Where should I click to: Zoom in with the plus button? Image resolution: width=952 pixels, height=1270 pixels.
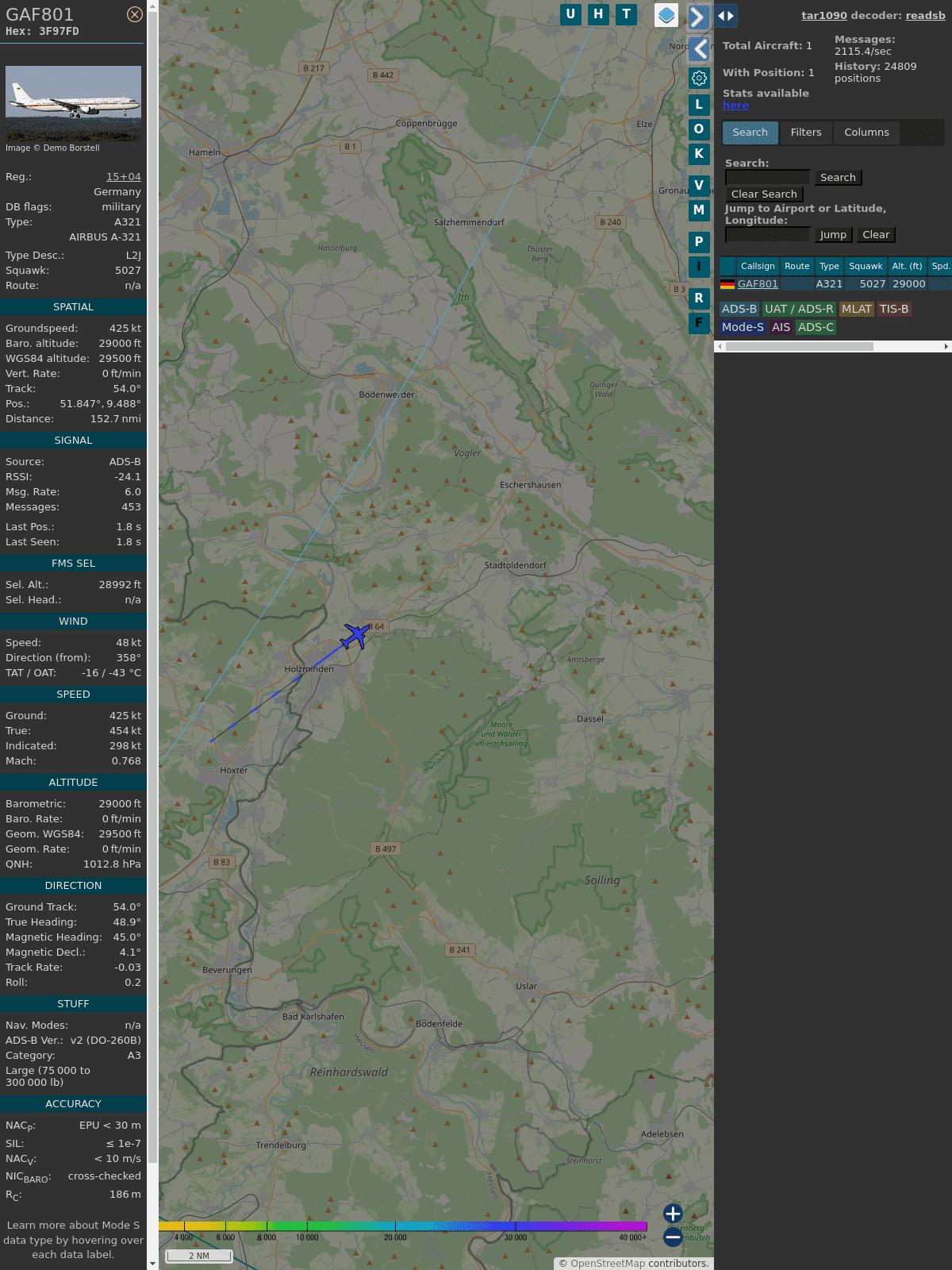[673, 1214]
